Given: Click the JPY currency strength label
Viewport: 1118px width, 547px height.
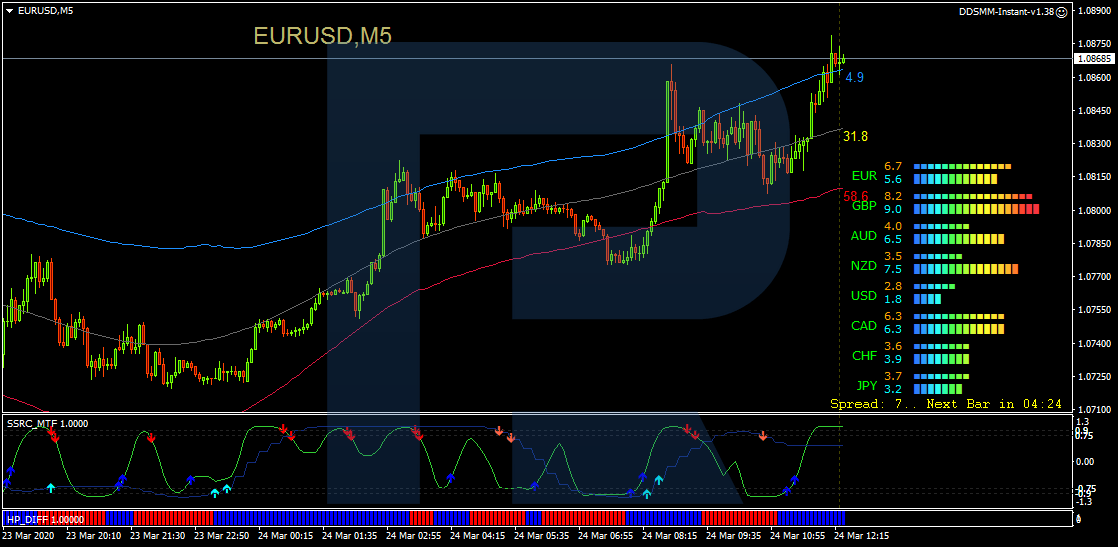Looking at the screenshot, I should click(x=865, y=385).
